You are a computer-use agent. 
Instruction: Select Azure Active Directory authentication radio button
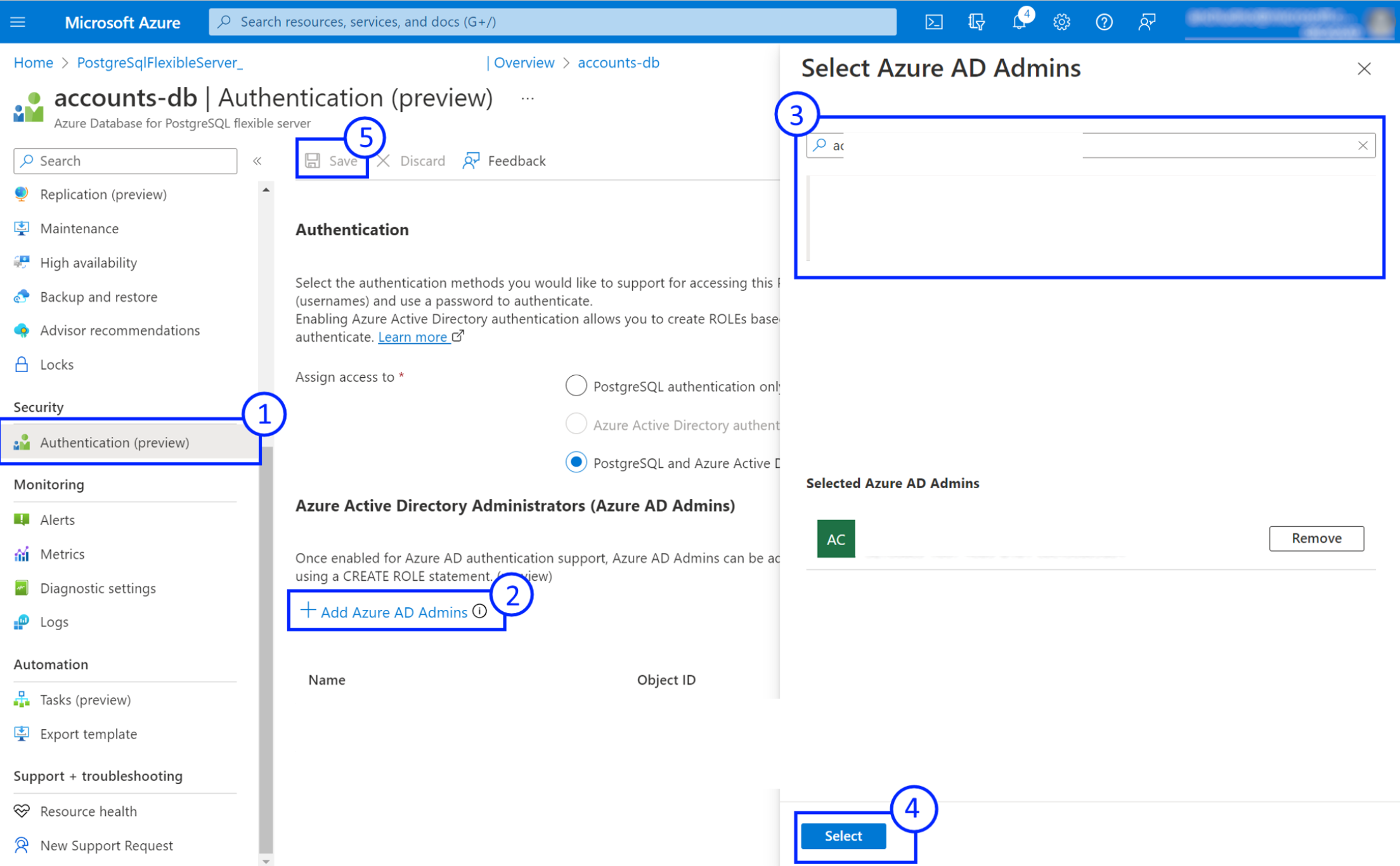pyautogui.click(x=577, y=424)
